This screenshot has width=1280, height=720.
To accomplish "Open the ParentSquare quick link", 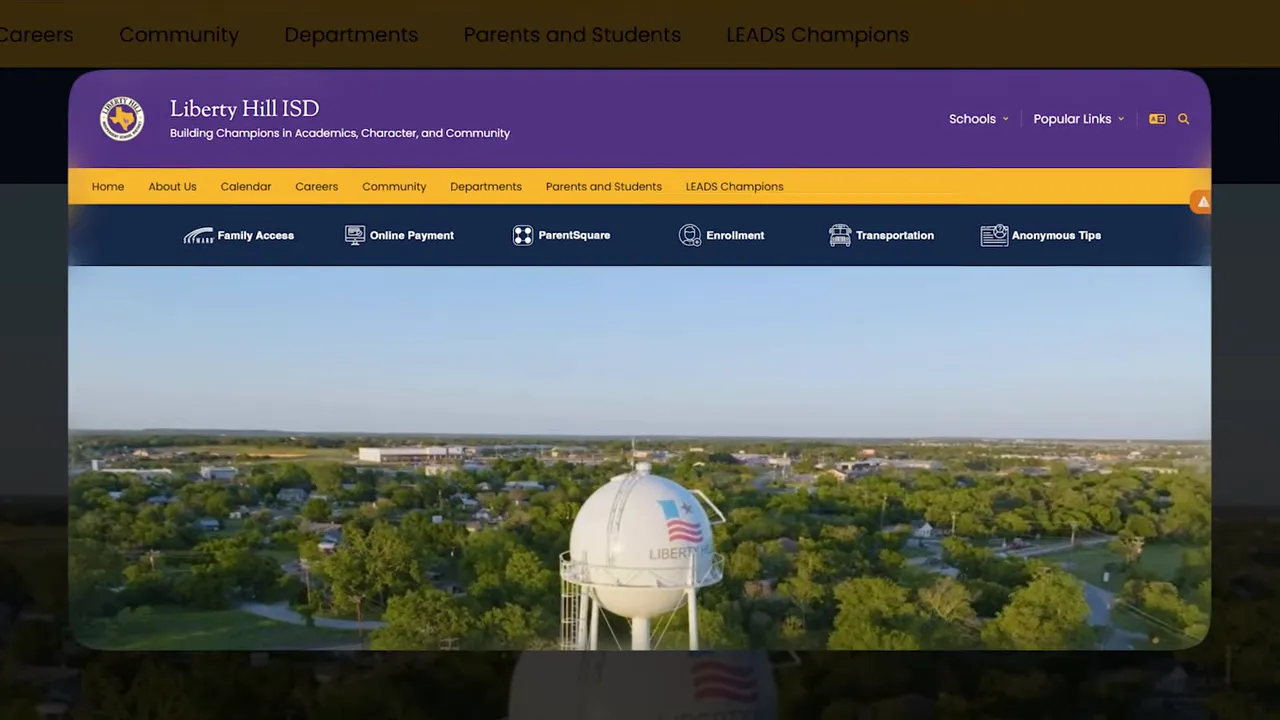I will (561, 235).
